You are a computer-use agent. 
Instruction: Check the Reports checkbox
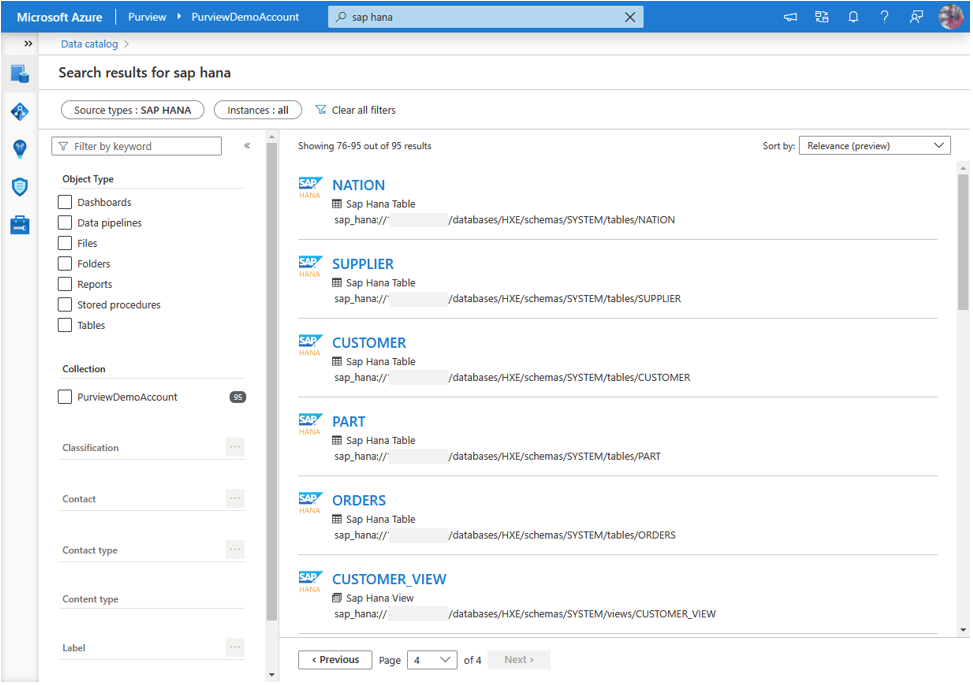pos(65,284)
